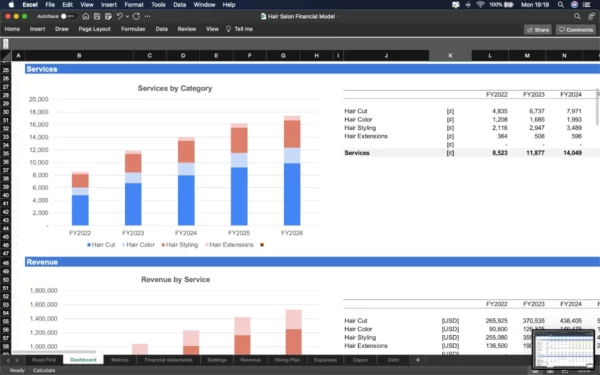This screenshot has width=600, height=375.
Task: Click the Redo icon
Action: 136,16
